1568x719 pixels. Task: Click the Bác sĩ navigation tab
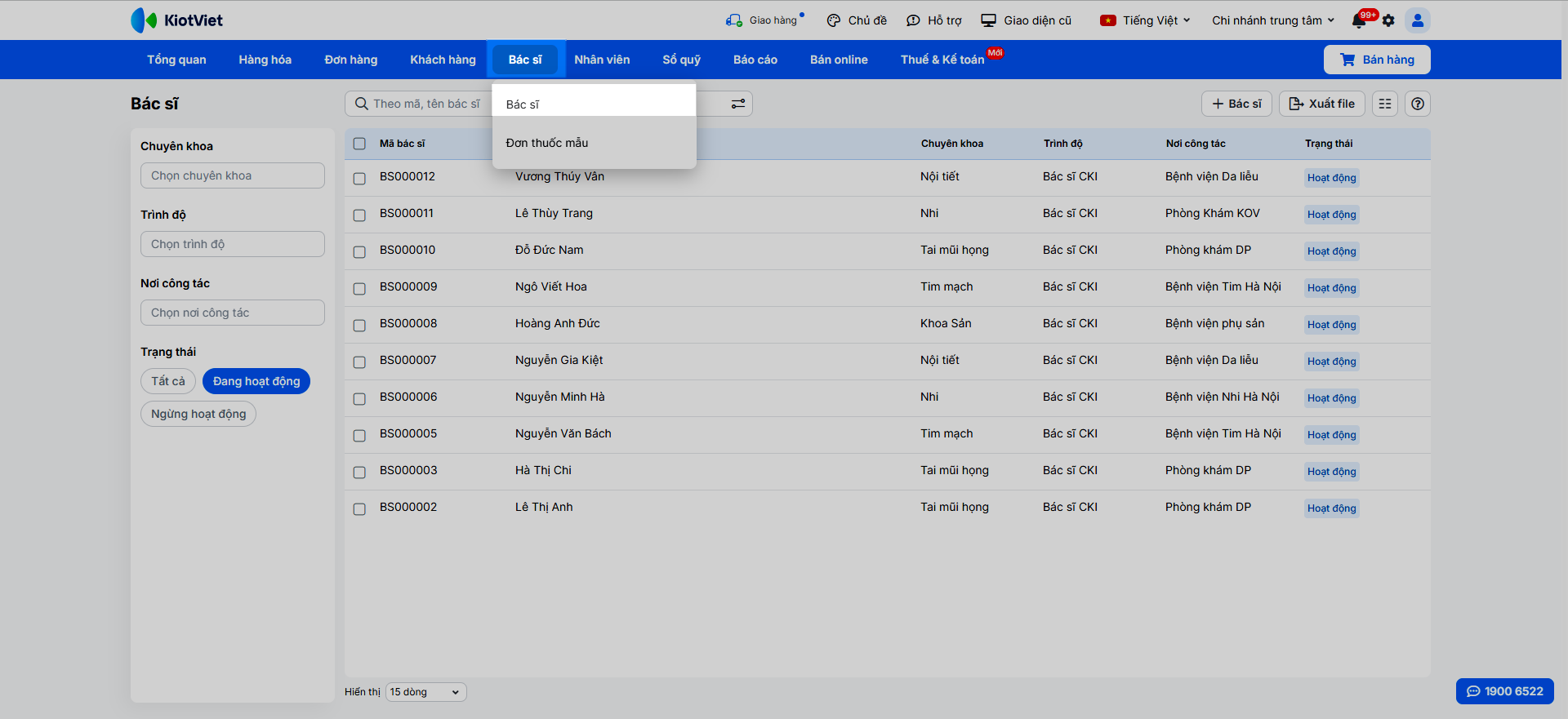[525, 60]
